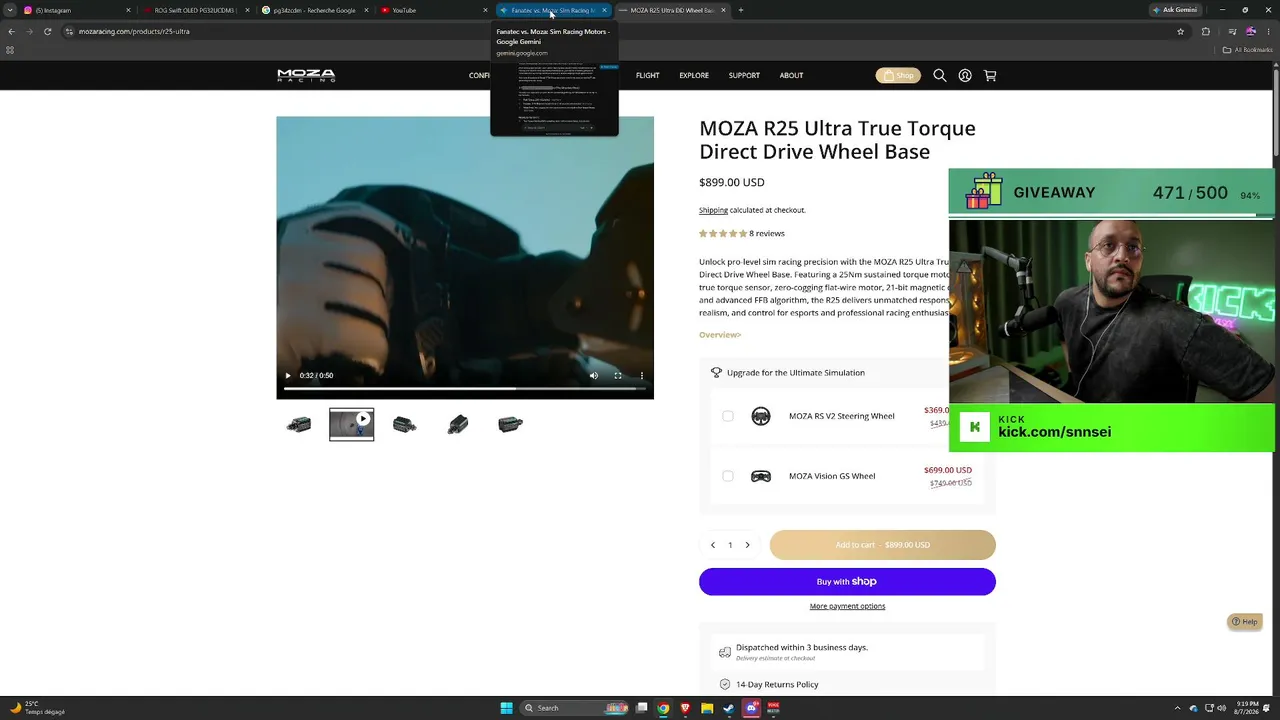Click the Overview link

(720, 335)
